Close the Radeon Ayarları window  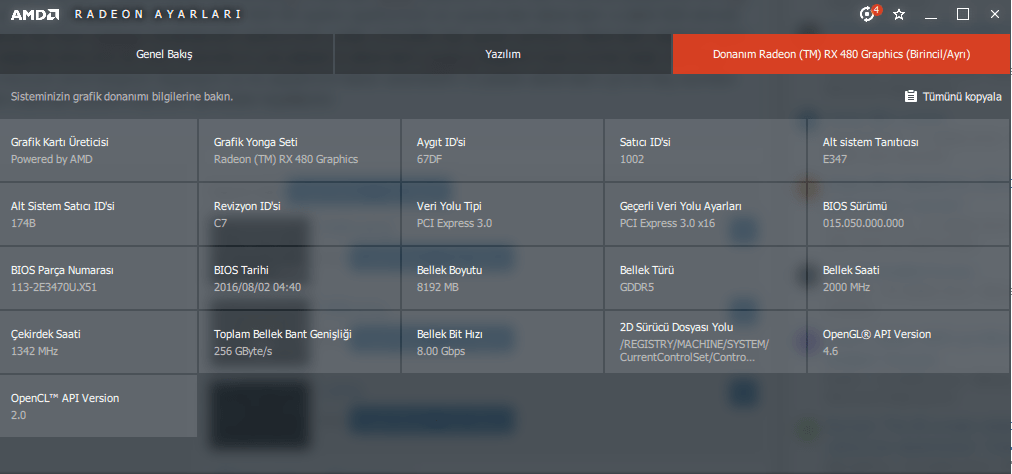click(995, 14)
